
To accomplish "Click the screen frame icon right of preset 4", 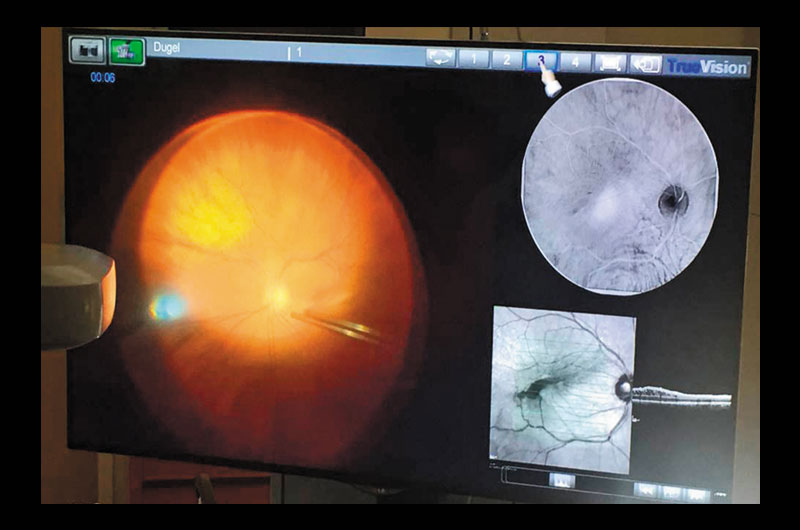I will point(610,63).
